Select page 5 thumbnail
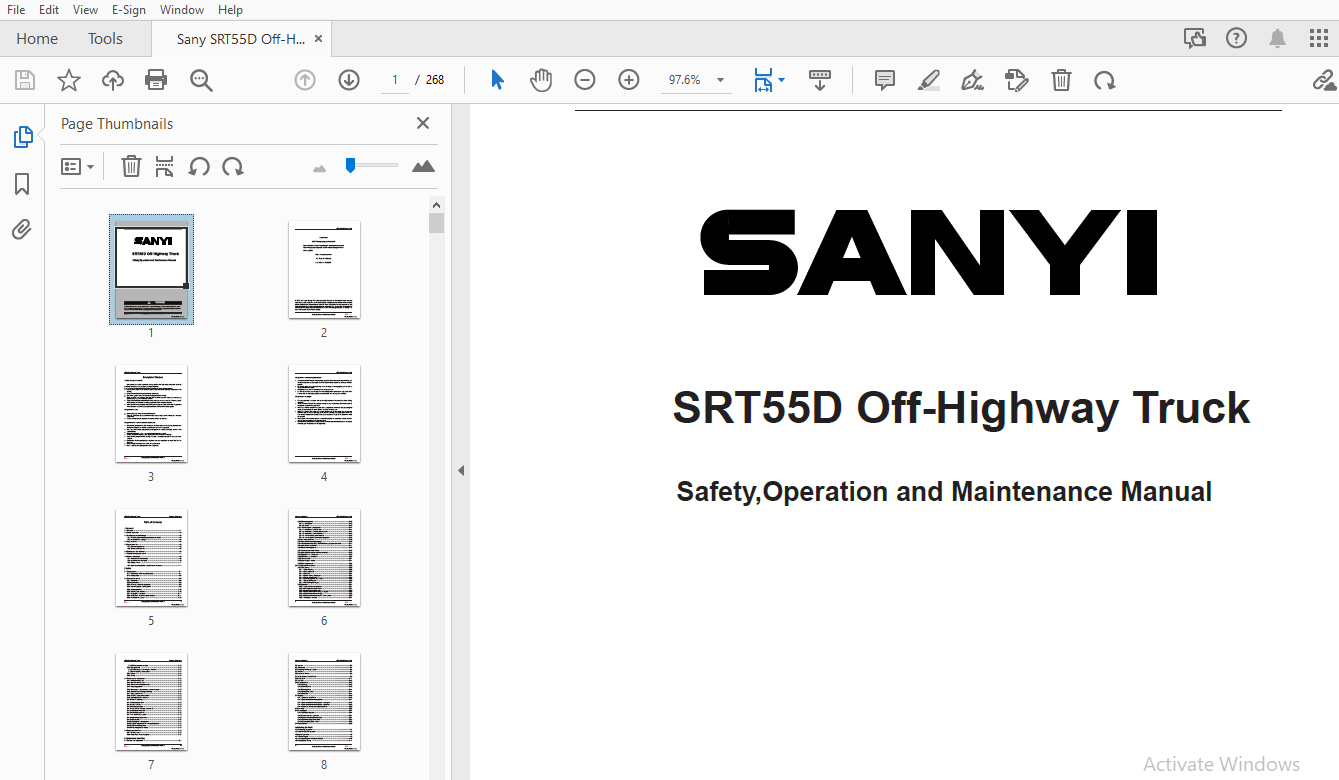 point(151,558)
